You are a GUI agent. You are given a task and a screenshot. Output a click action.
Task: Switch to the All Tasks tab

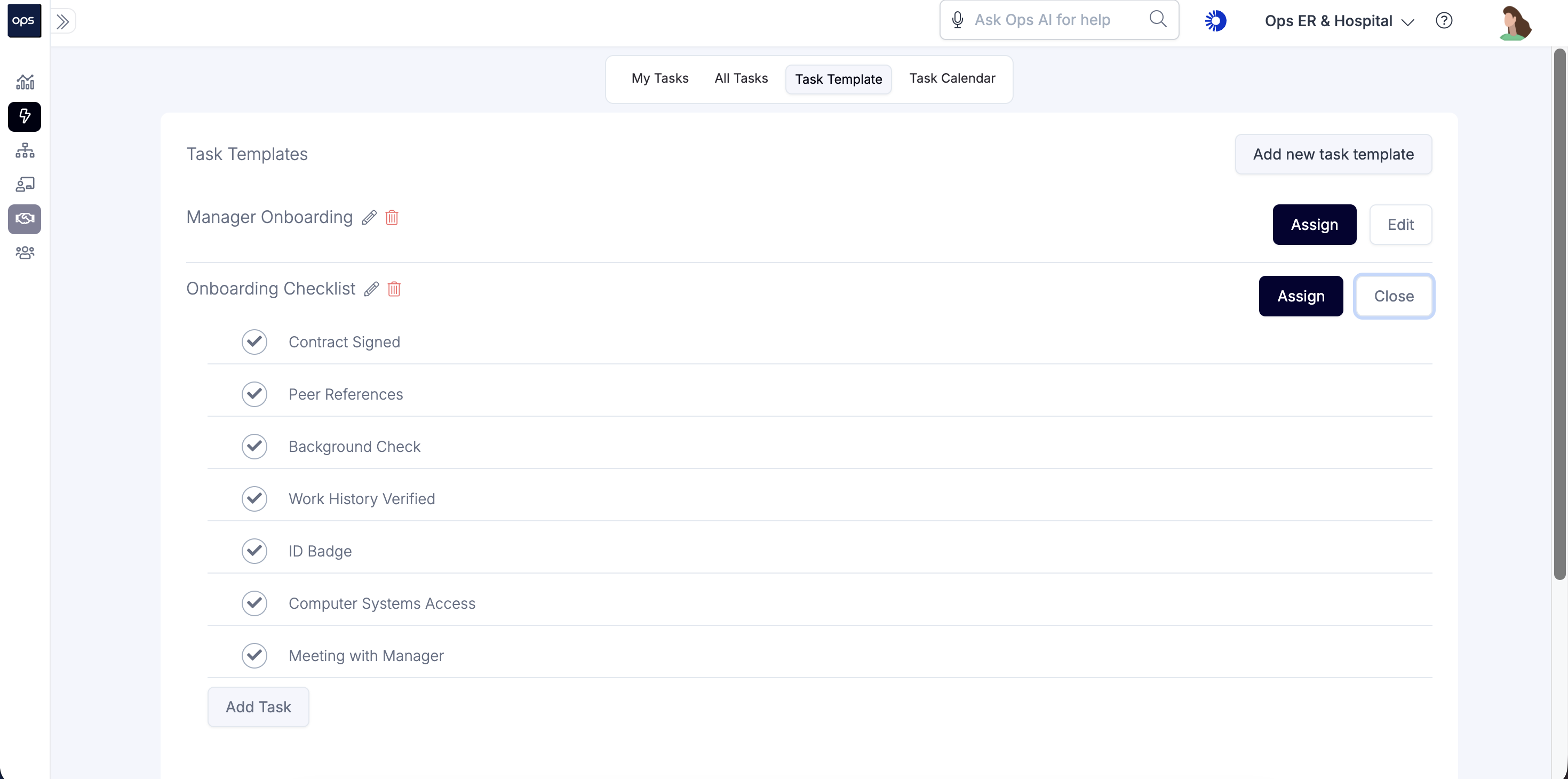[741, 78]
